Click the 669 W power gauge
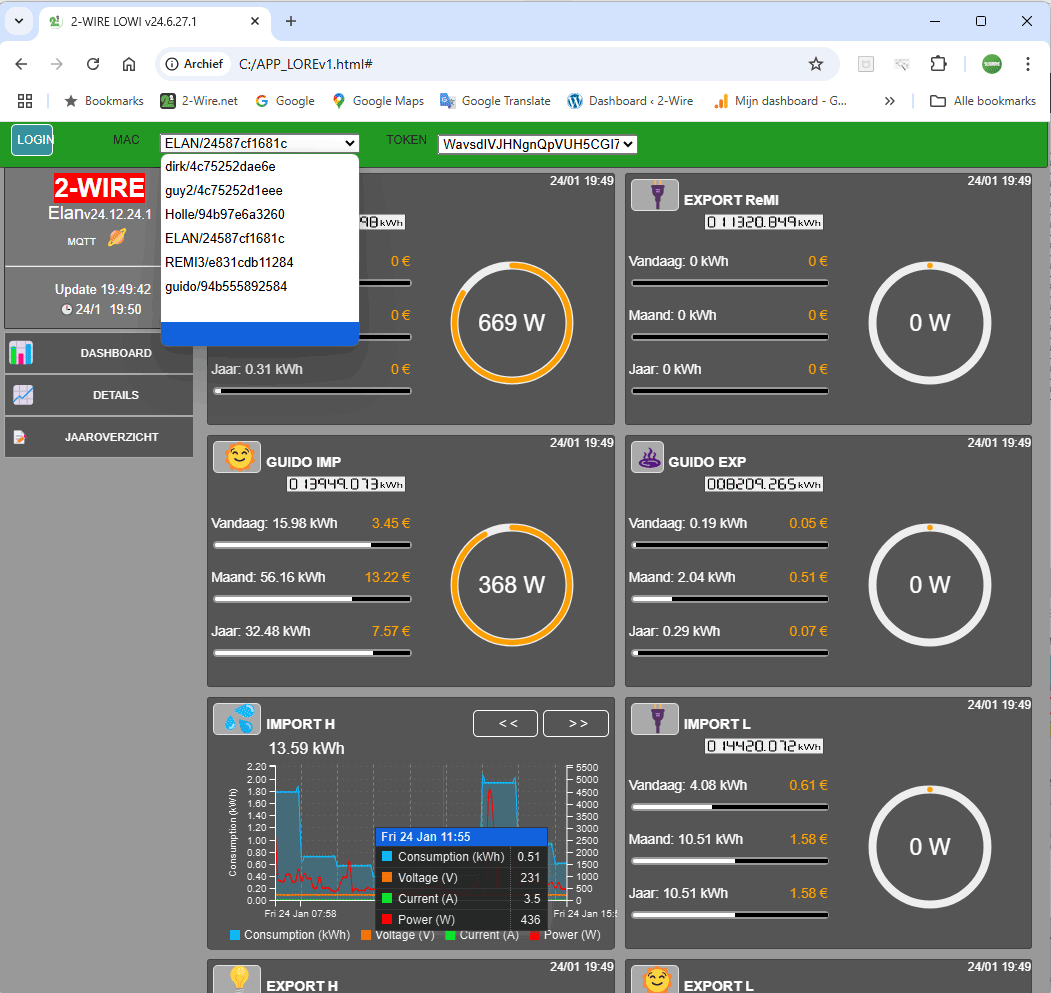Viewport: 1051px width, 993px height. 511,323
